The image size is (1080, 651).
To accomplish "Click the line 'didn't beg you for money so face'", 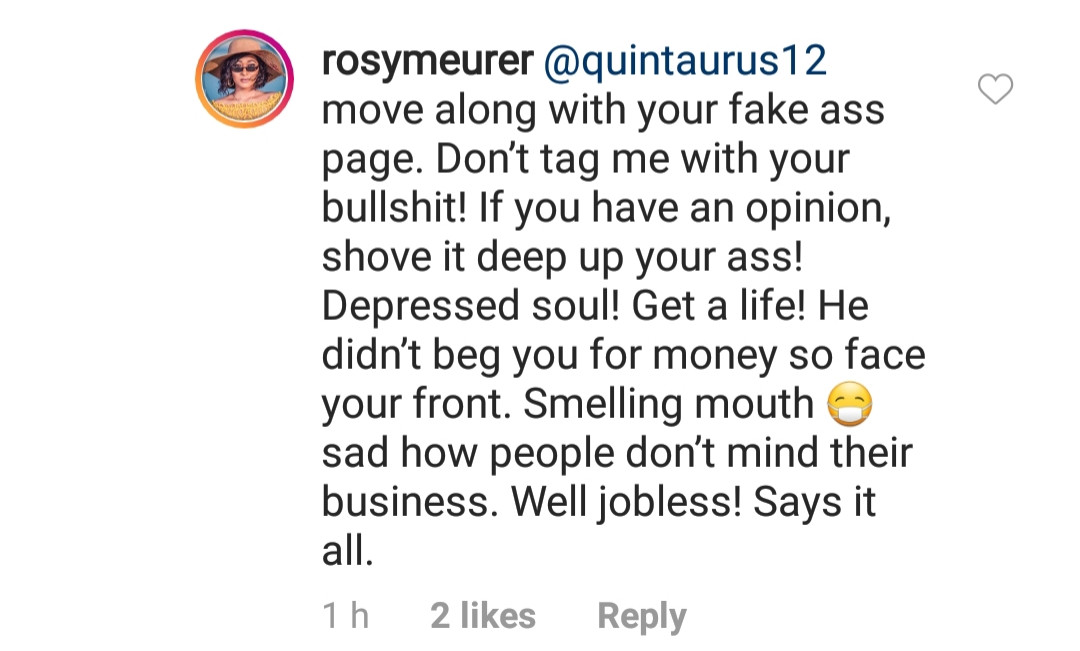I will coord(623,355).
